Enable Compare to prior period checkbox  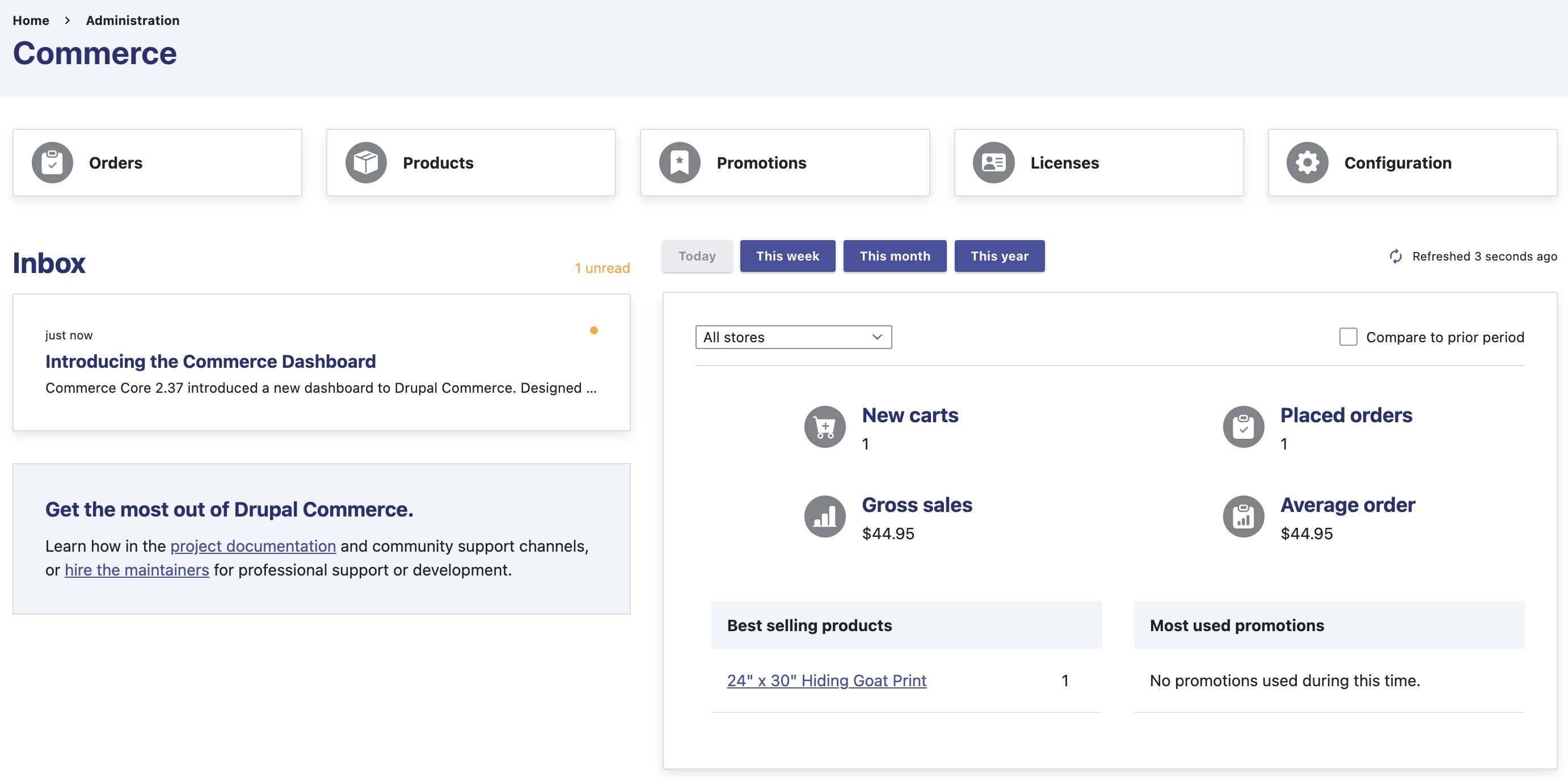pos(1348,337)
